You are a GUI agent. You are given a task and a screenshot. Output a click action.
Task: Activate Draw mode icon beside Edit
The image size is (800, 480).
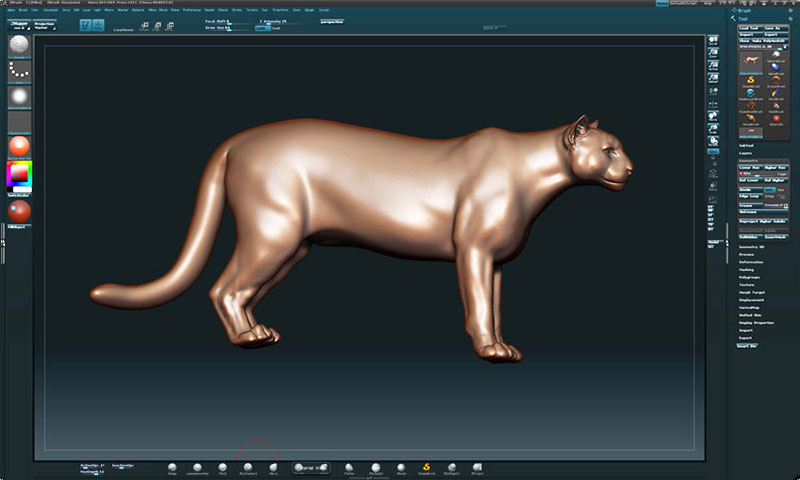98,24
